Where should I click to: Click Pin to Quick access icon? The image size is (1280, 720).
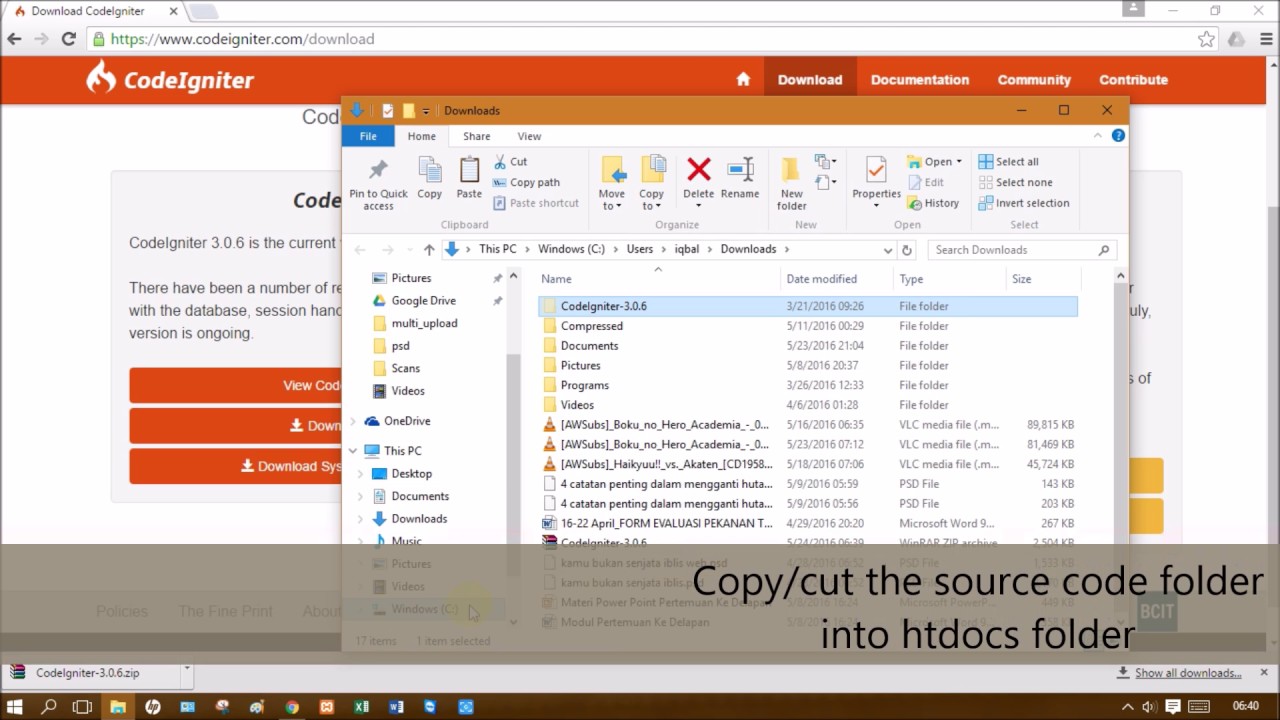coord(378,170)
